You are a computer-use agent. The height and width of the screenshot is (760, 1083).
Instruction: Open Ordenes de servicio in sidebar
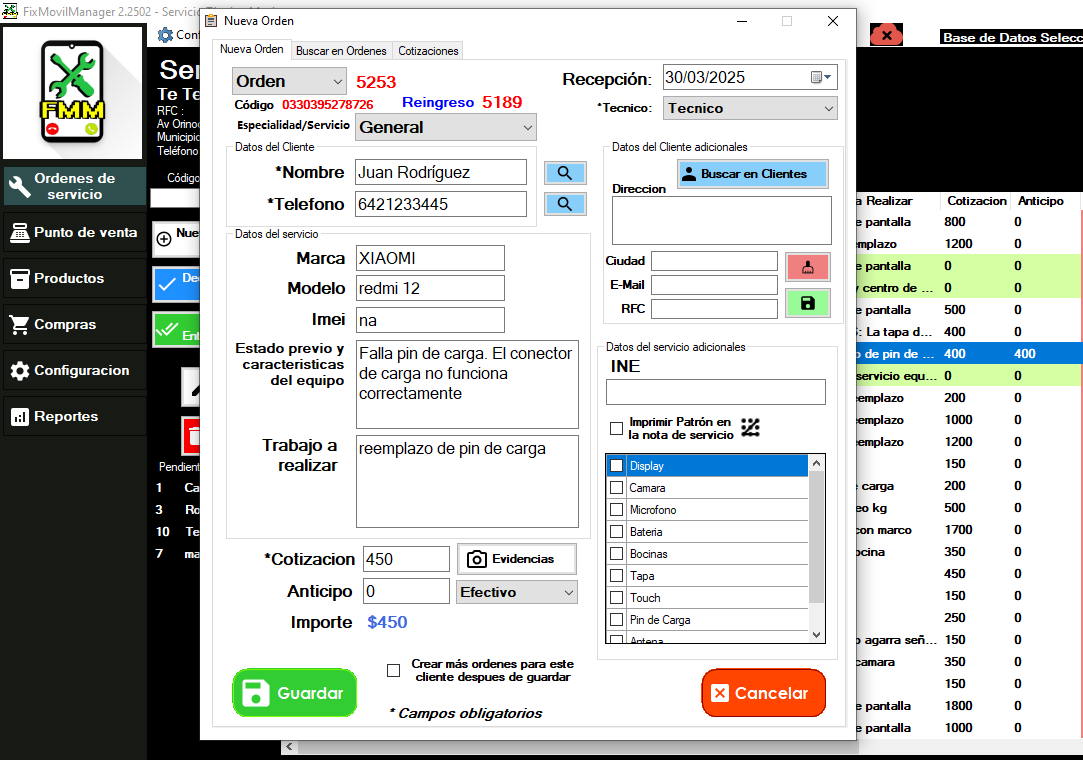(x=75, y=186)
